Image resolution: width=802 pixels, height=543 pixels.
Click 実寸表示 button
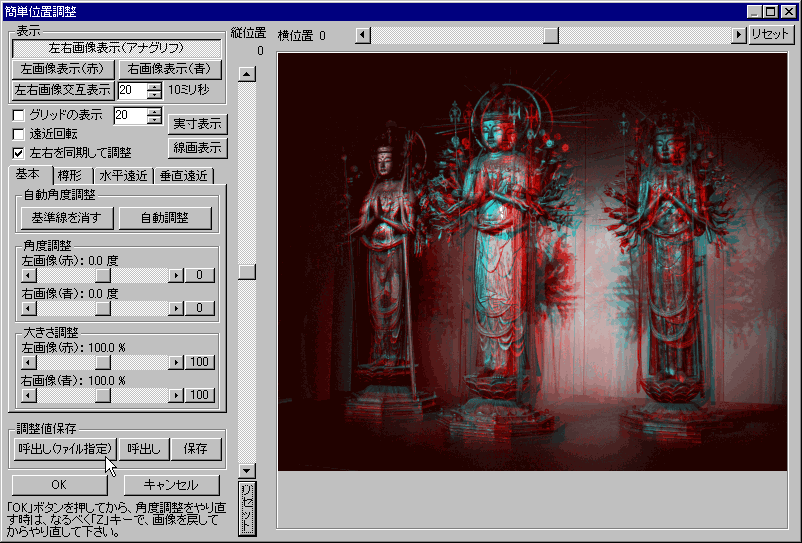tap(197, 124)
